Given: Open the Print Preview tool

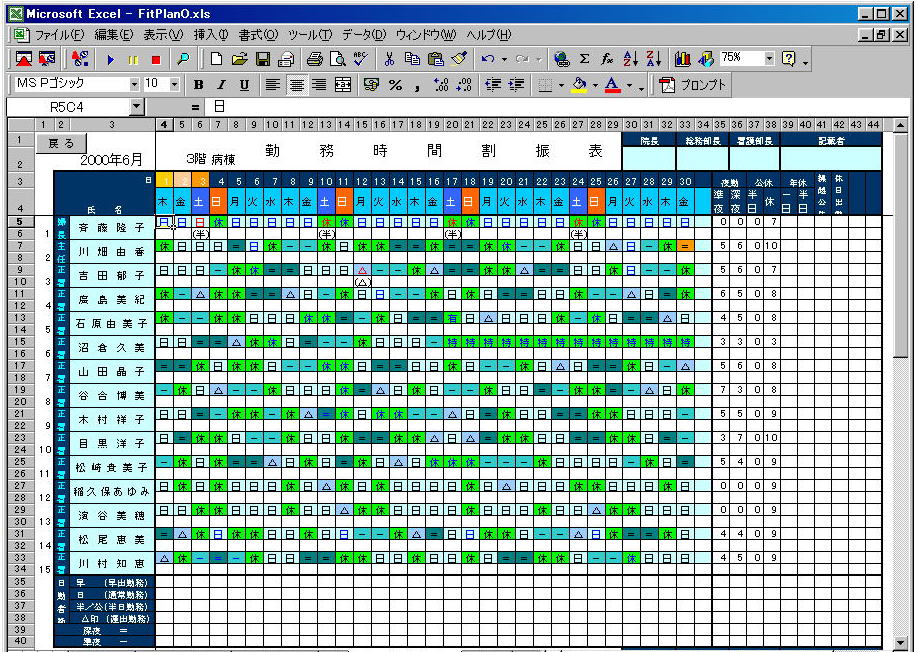Looking at the screenshot, I should pos(338,60).
